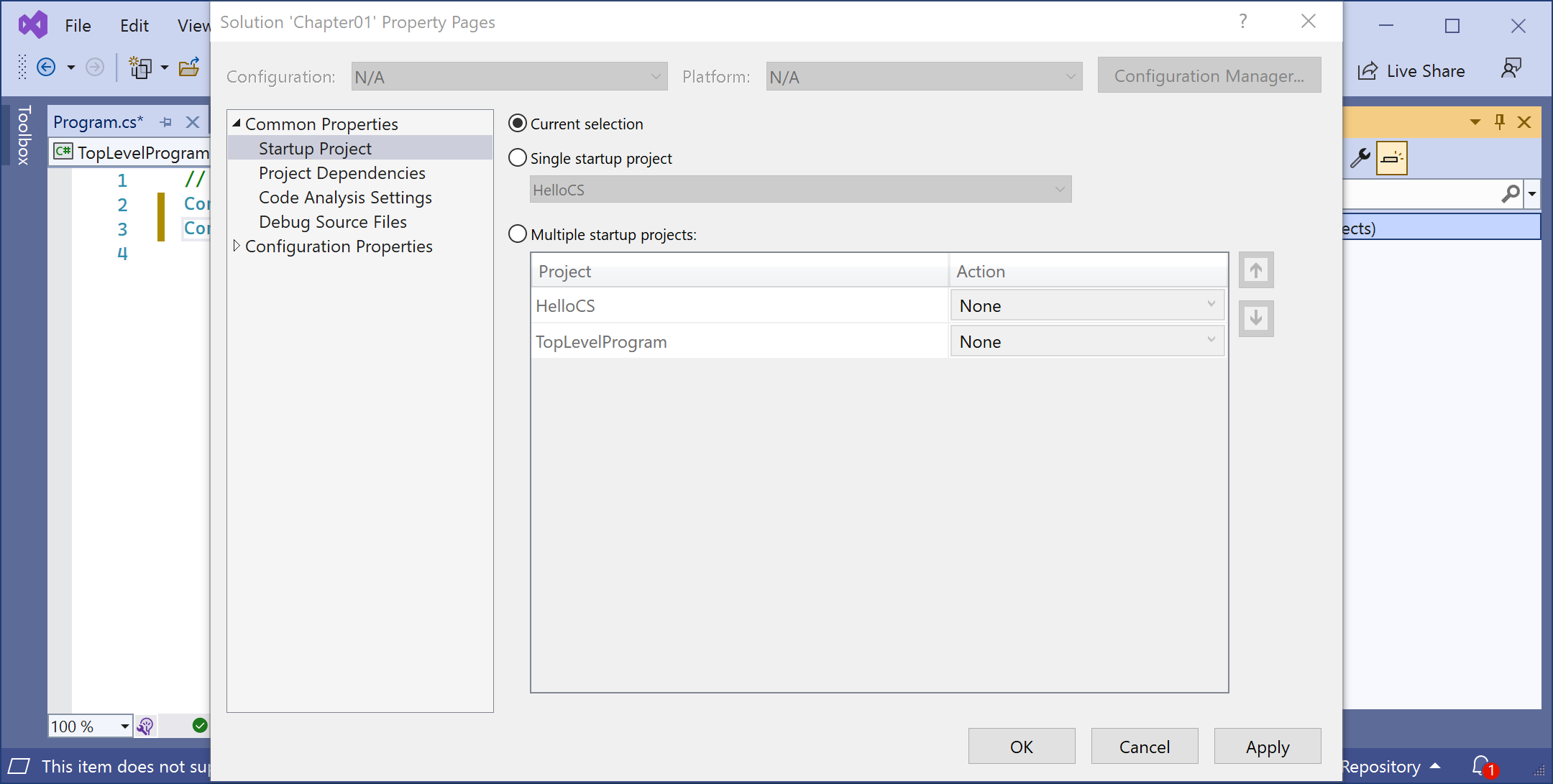Image resolution: width=1553 pixels, height=784 pixels.
Task: Choose Multiple startup projects radio button
Action: pos(518,234)
